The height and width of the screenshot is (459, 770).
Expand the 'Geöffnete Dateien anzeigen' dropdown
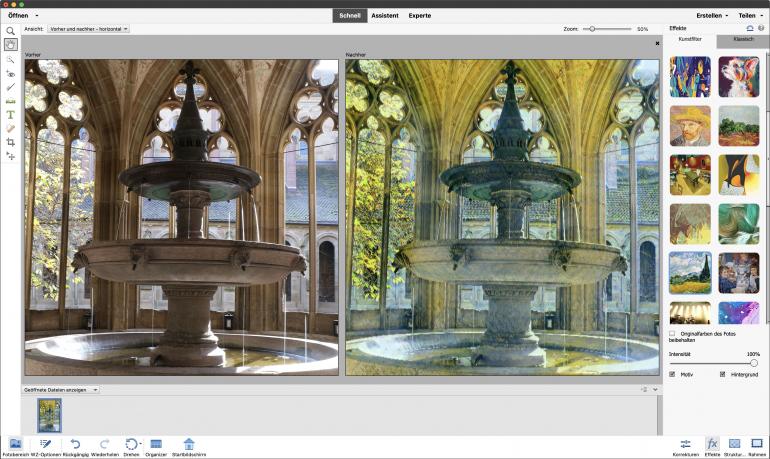(62, 389)
